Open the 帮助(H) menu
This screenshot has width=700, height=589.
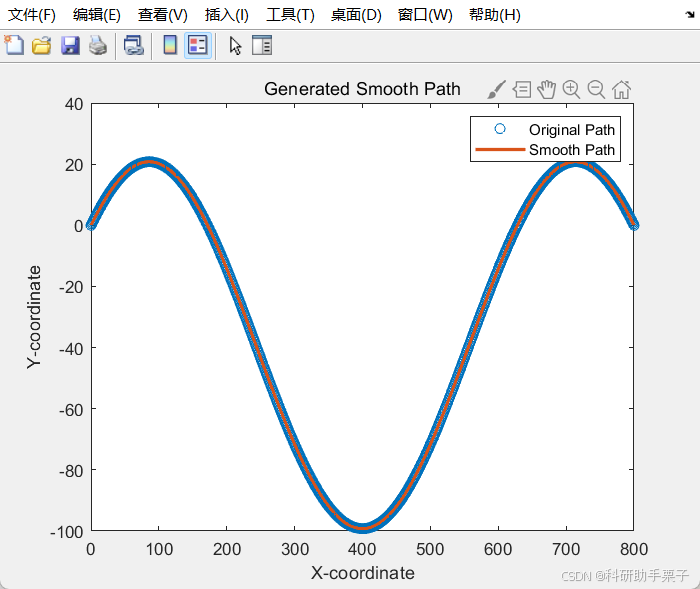click(x=495, y=15)
